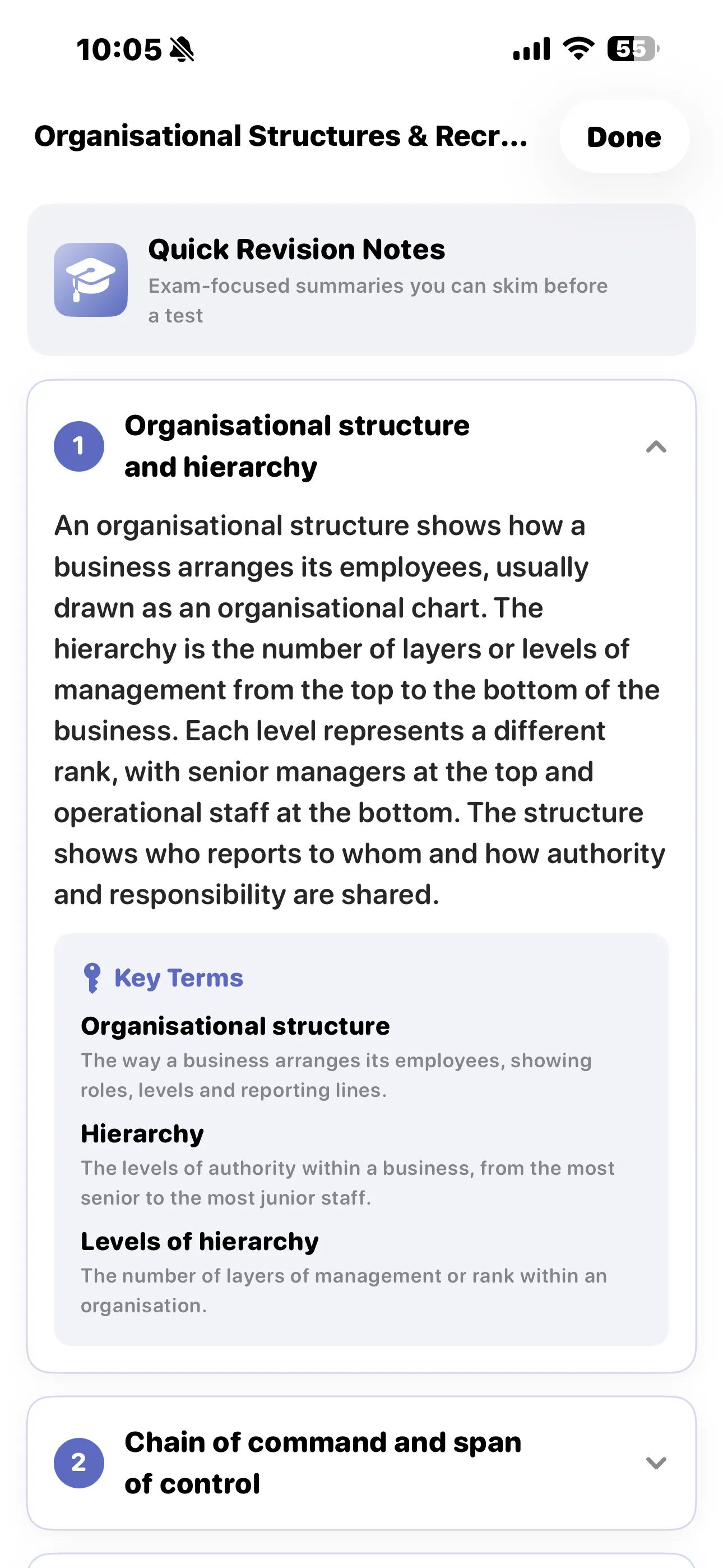Tap the 10:05 clock in status bar
This screenshot has width=723, height=1568.
119,49
